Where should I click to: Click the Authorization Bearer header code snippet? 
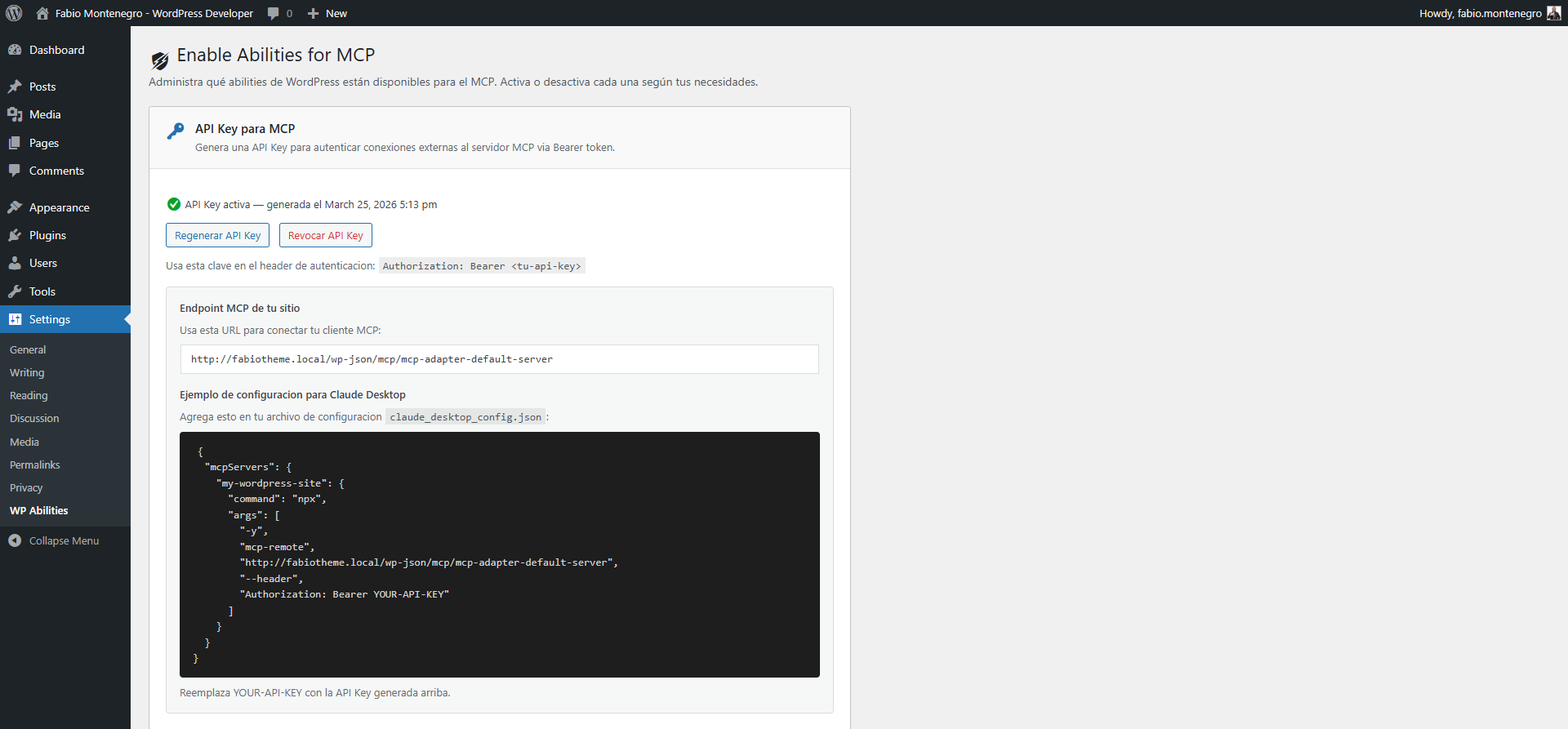(x=482, y=266)
